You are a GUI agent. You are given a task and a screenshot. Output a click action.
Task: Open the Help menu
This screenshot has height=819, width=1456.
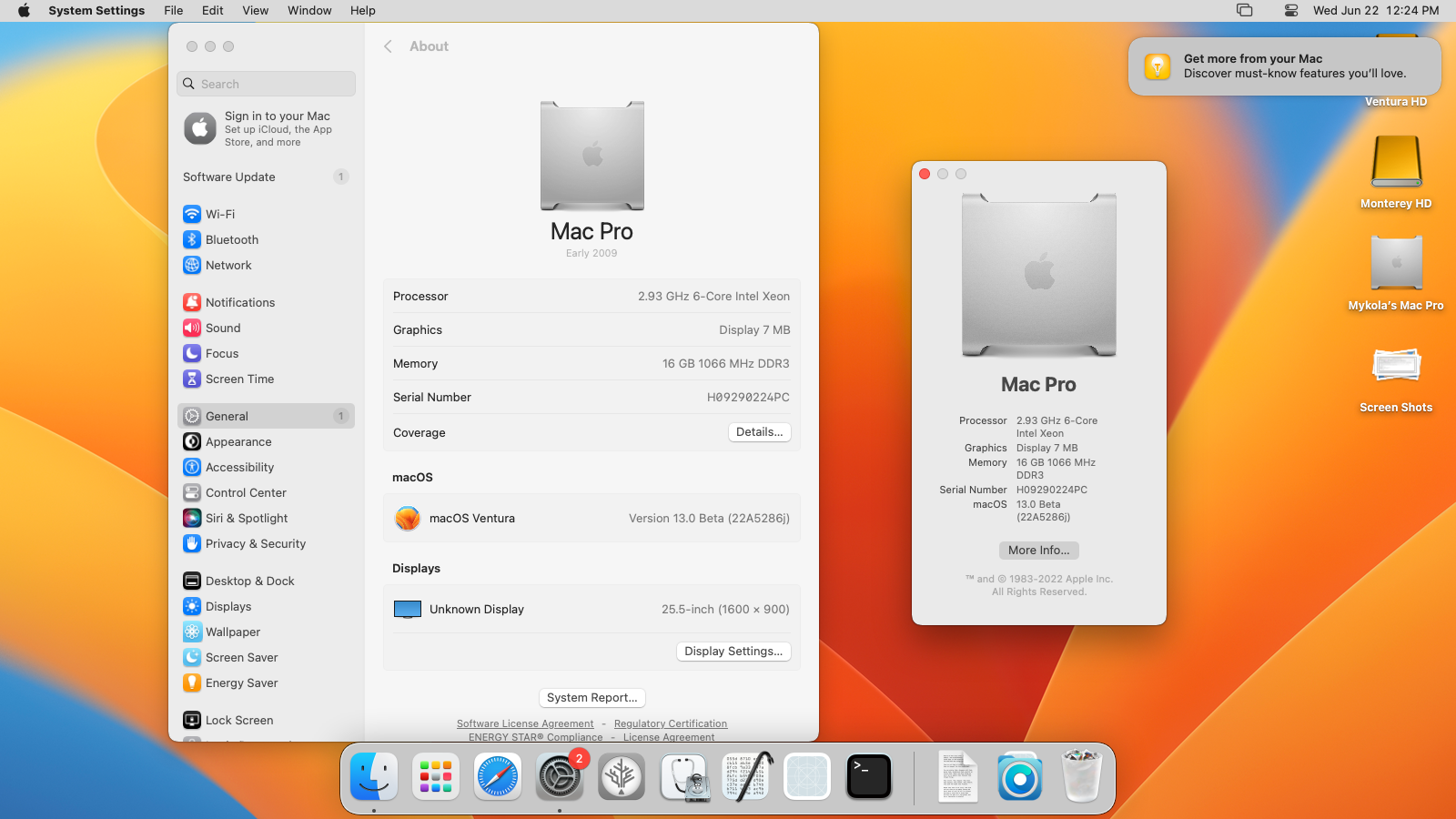click(x=363, y=10)
